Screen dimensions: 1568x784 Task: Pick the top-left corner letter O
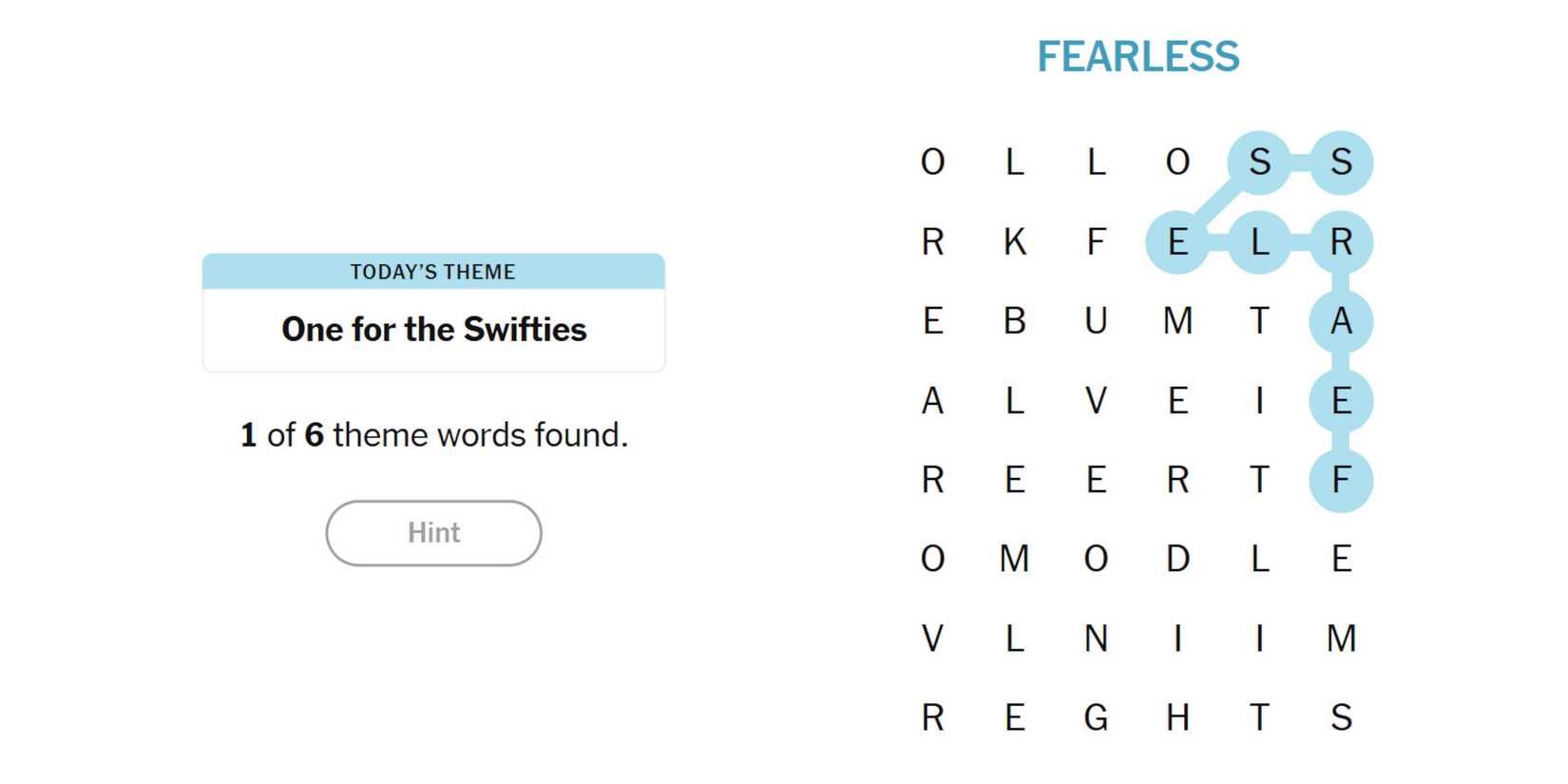[x=932, y=163]
